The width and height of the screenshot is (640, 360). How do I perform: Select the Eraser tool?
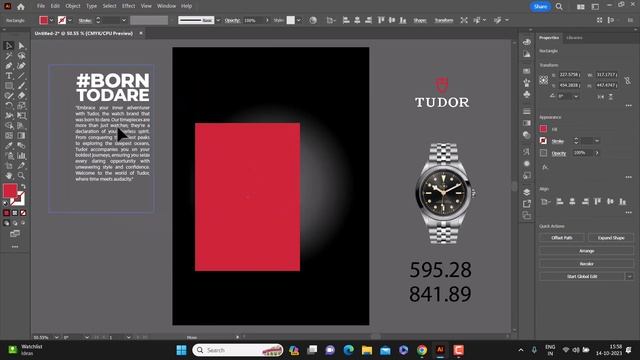[21, 96]
